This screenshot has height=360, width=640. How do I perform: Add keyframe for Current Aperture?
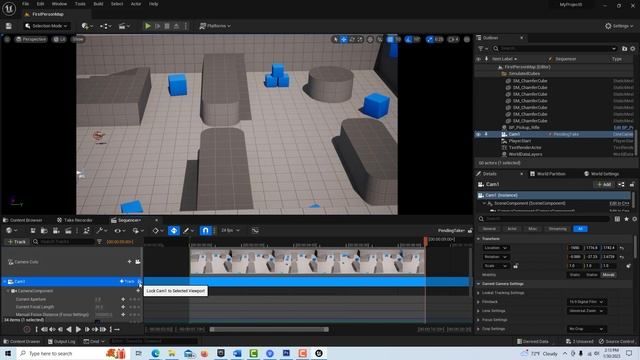pyautogui.click(x=123, y=299)
